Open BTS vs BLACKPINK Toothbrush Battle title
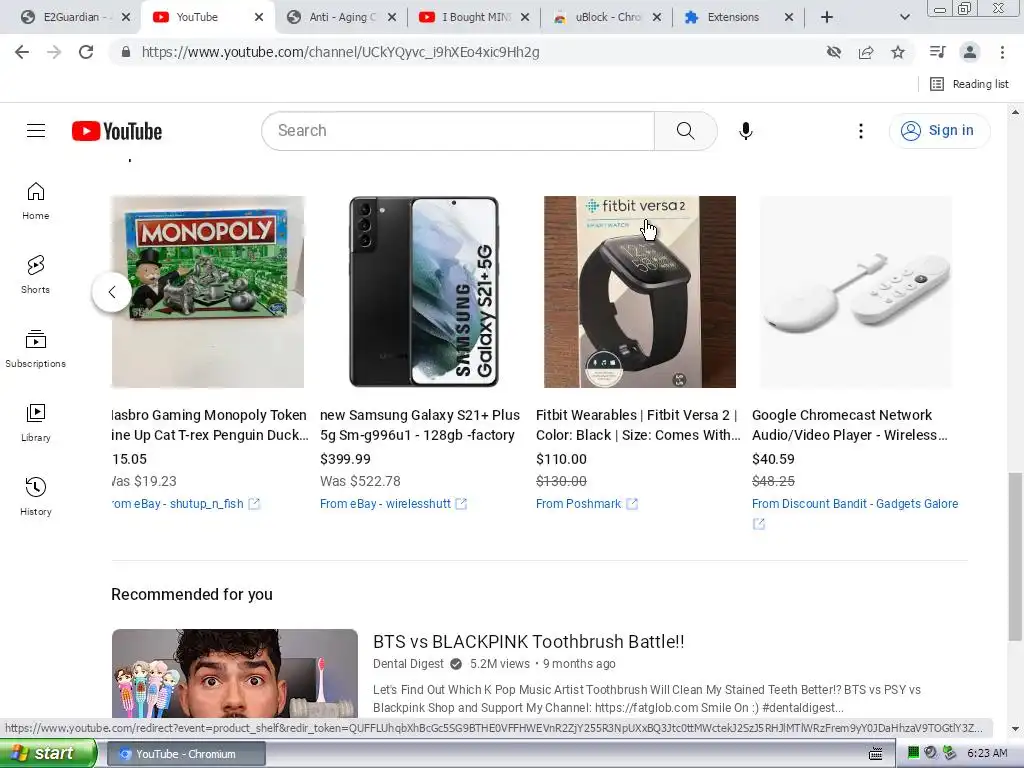 [528, 641]
